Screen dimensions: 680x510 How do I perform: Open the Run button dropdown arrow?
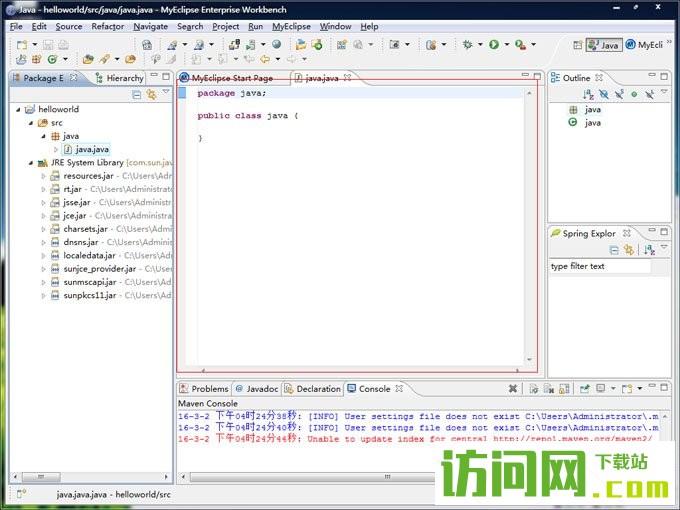coord(507,44)
